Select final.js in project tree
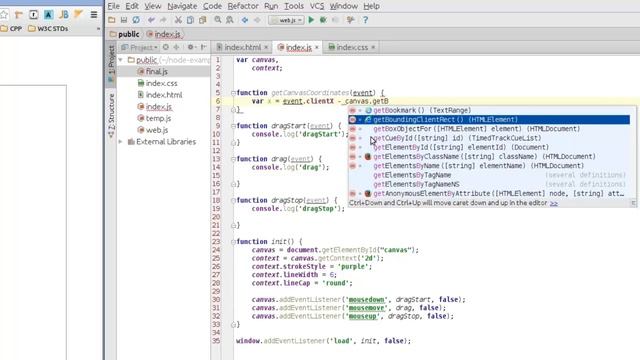Viewport: 640px width, 360px height. pyautogui.click(x=157, y=71)
